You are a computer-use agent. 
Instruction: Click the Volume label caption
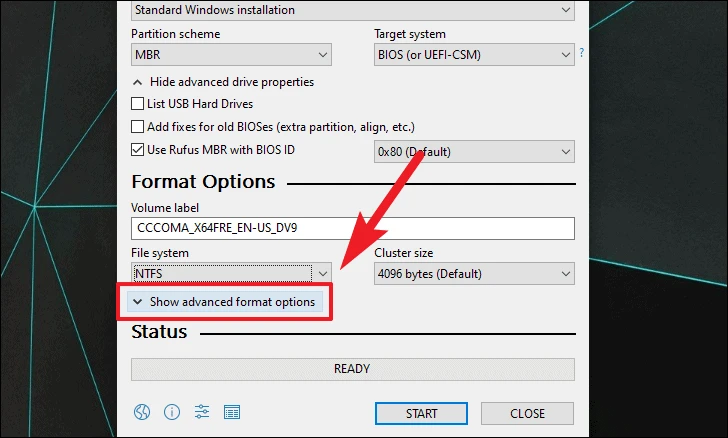pyautogui.click(x=165, y=208)
